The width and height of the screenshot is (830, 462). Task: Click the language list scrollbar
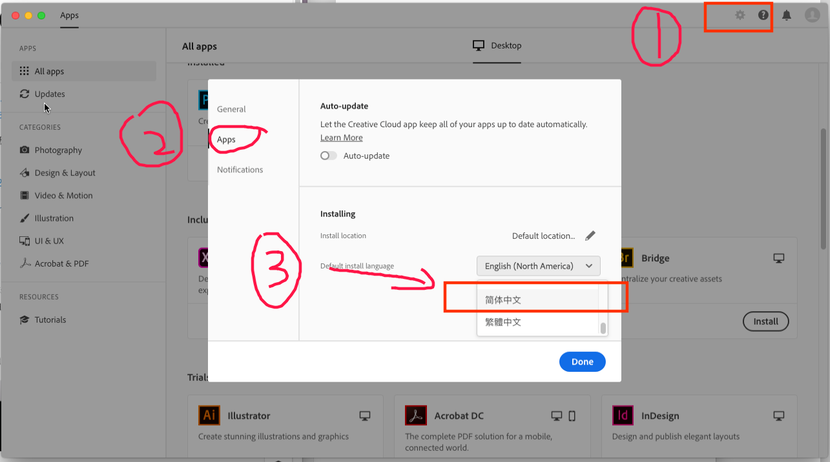coord(603,328)
